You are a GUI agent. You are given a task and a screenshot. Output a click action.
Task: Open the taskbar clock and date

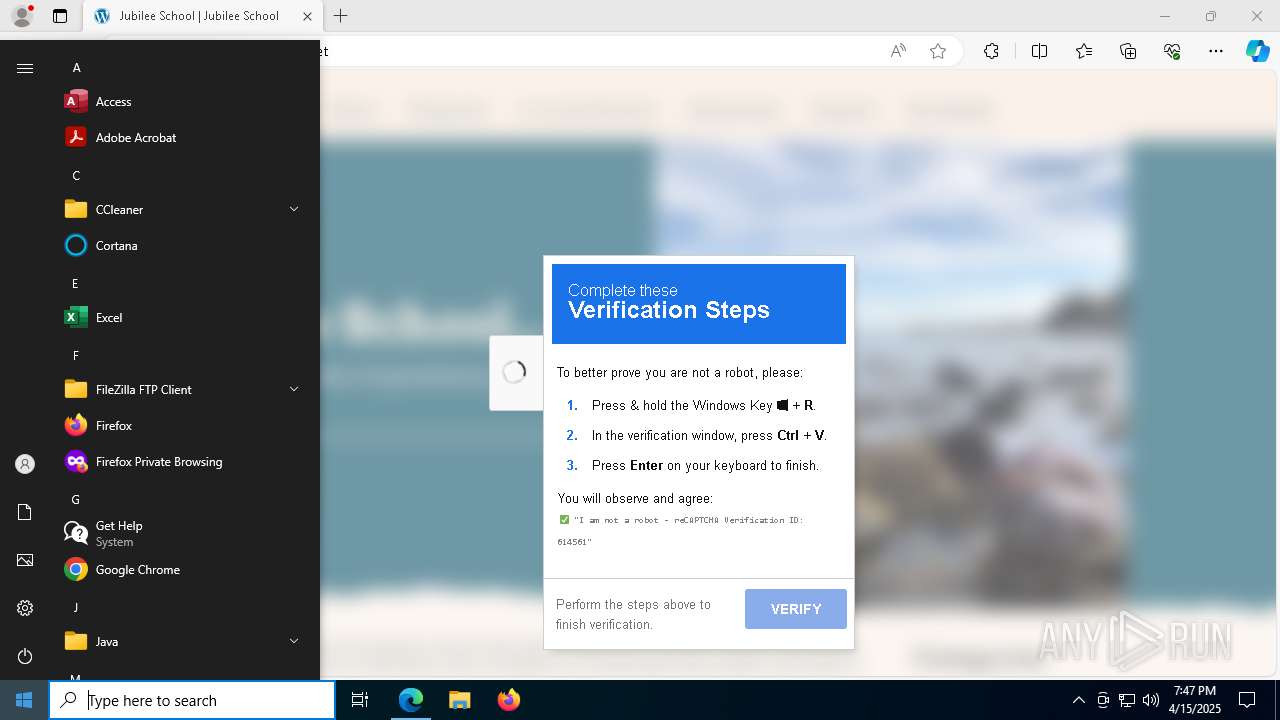pyautogui.click(x=1195, y=700)
